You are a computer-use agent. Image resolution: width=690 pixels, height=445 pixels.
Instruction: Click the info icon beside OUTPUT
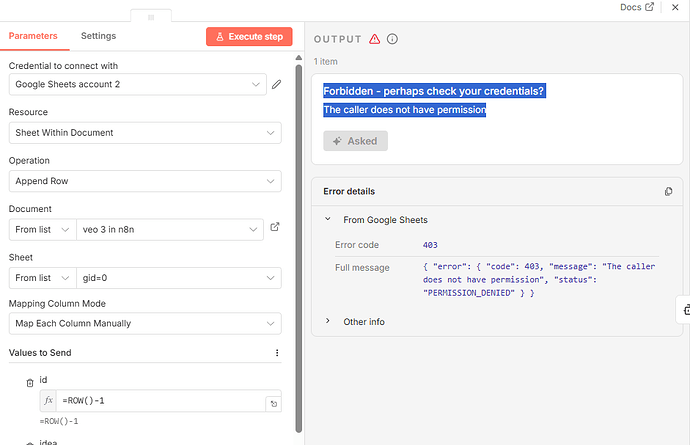392,39
